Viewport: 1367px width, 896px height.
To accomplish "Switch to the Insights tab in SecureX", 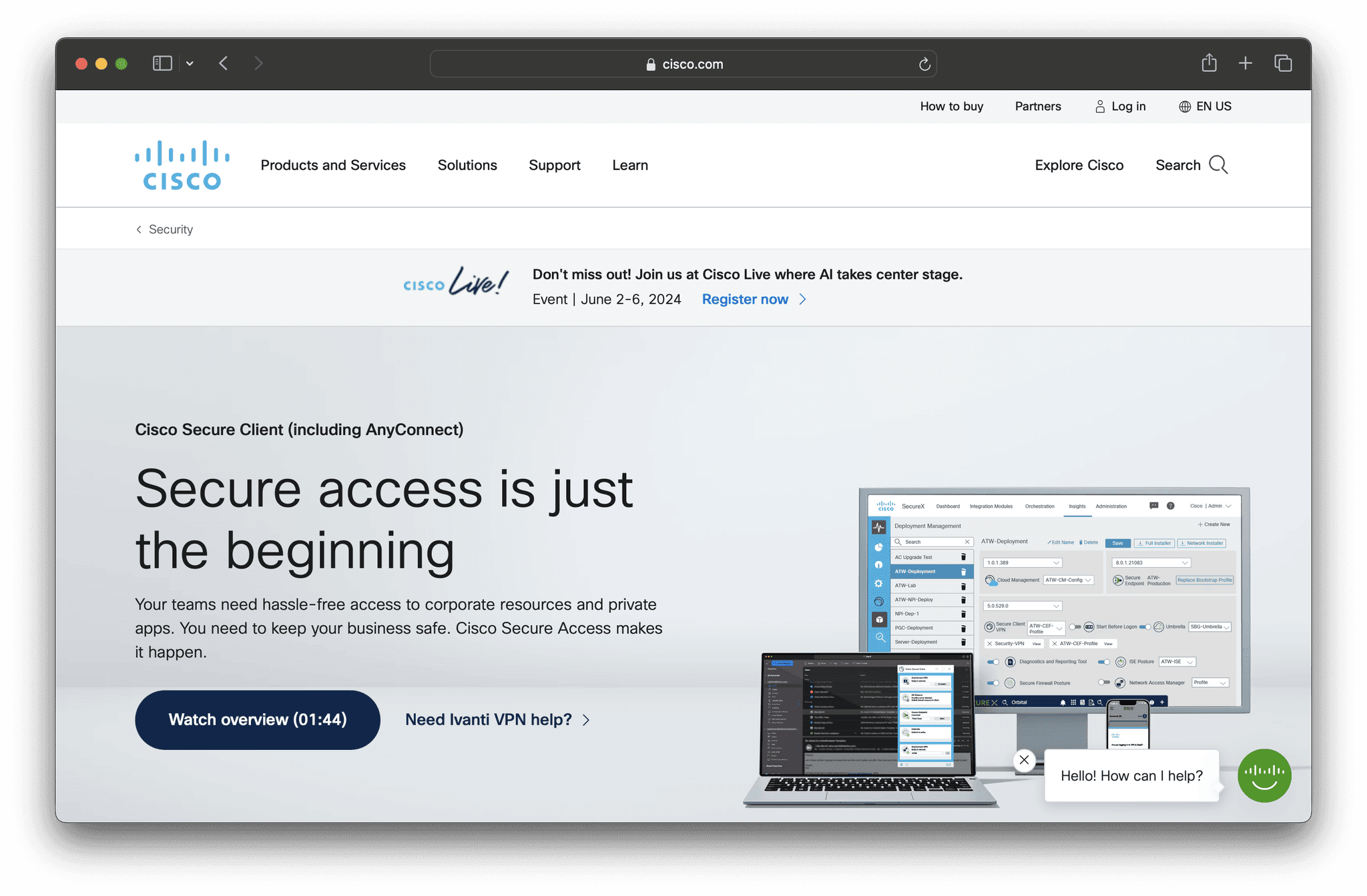I will [1077, 506].
